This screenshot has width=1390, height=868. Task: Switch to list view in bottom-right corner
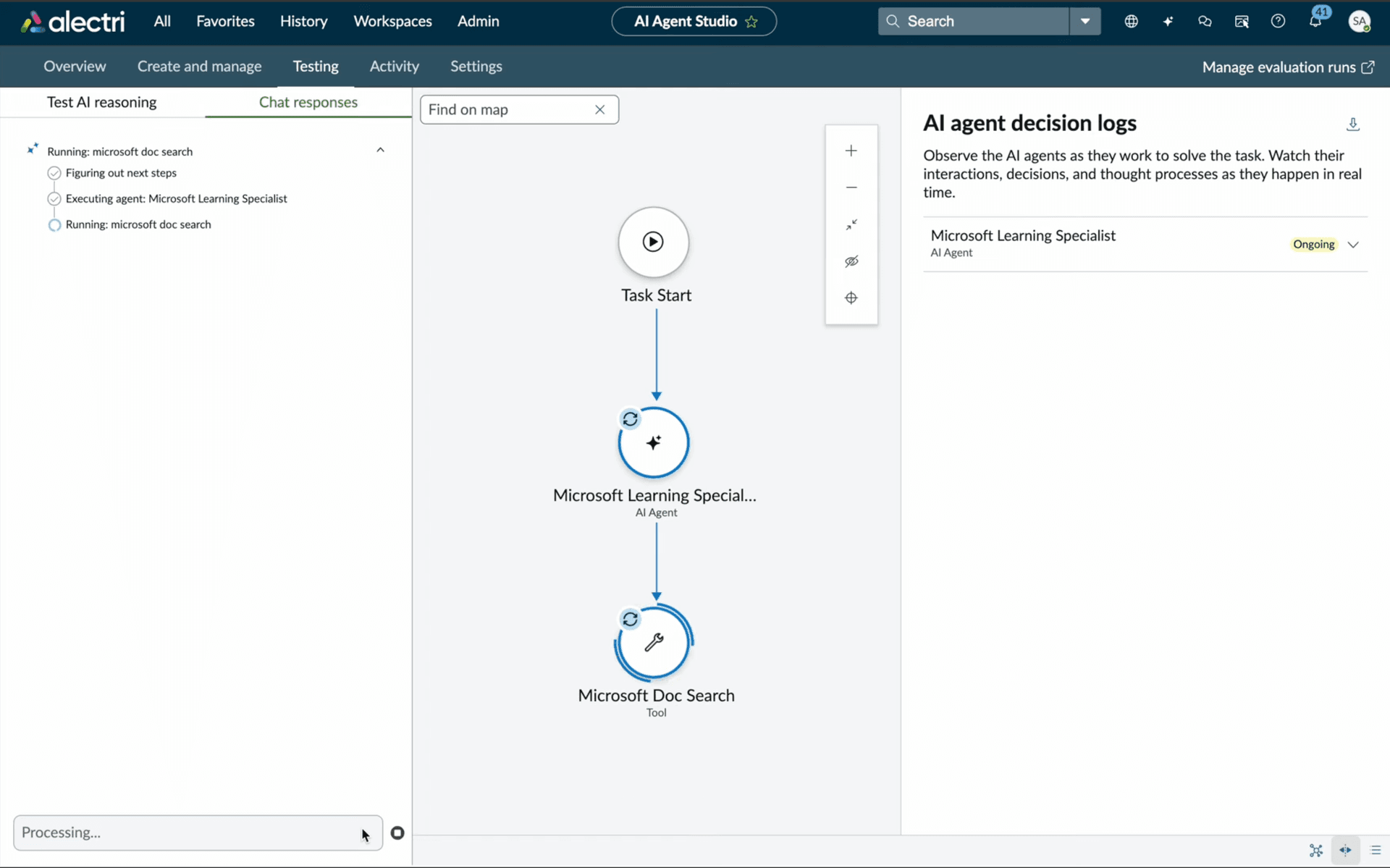click(x=1375, y=851)
